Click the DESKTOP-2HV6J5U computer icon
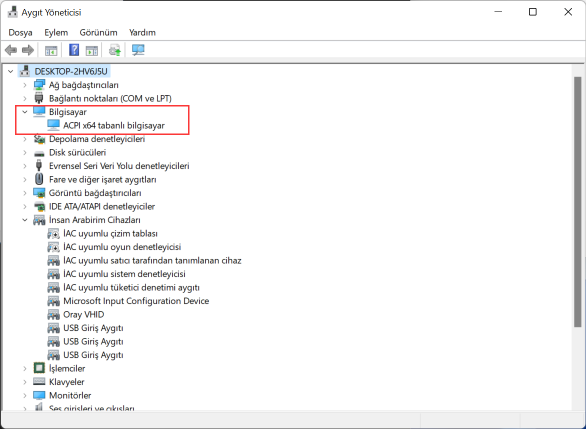The image size is (586, 429). click(25, 71)
